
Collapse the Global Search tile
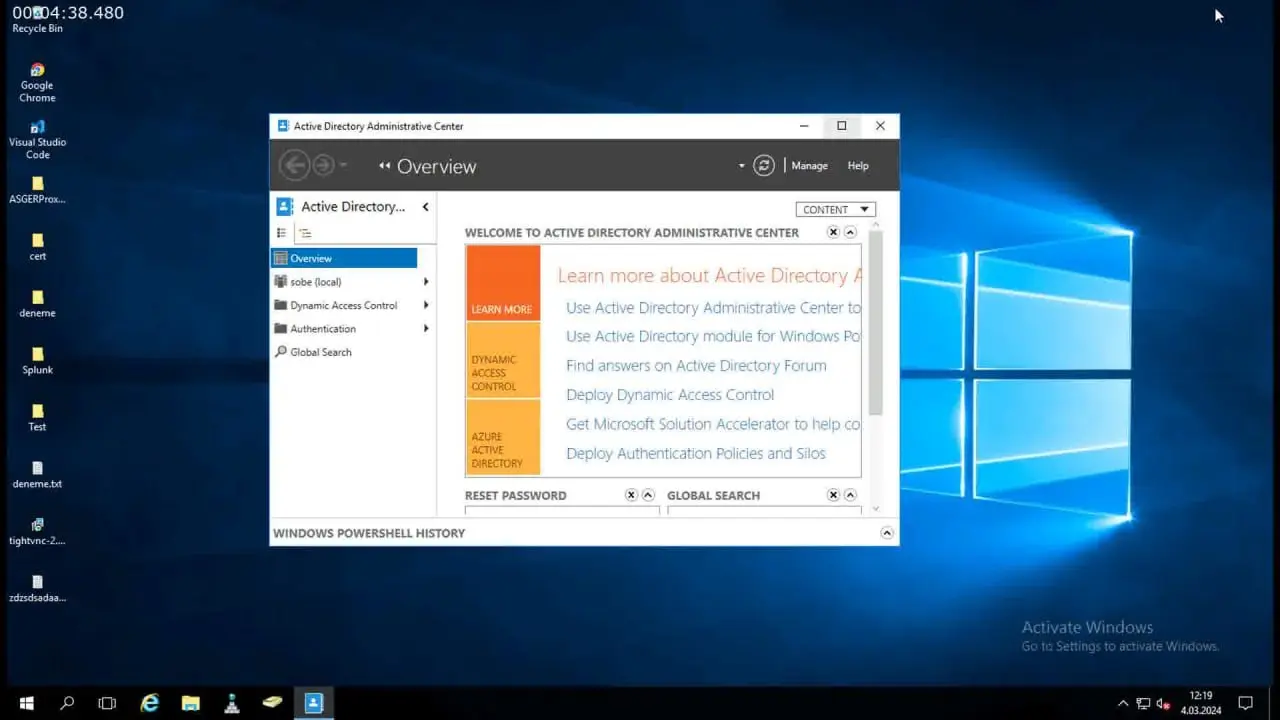(850, 495)
